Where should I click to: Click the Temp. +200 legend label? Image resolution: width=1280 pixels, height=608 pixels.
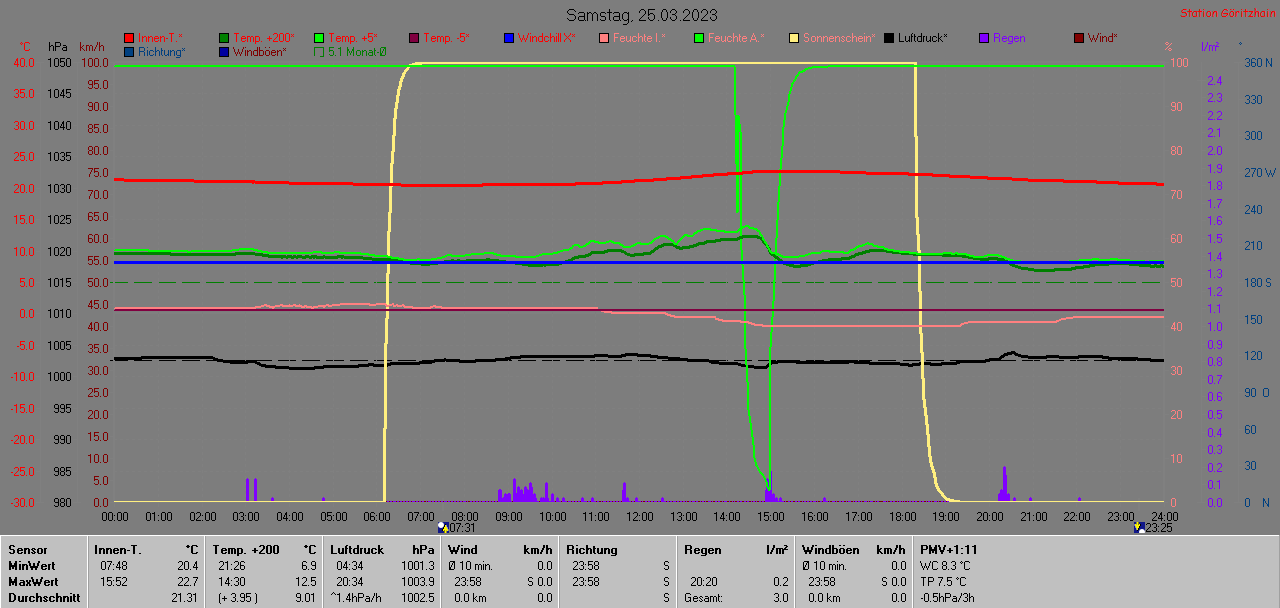(x=264, y=38)
